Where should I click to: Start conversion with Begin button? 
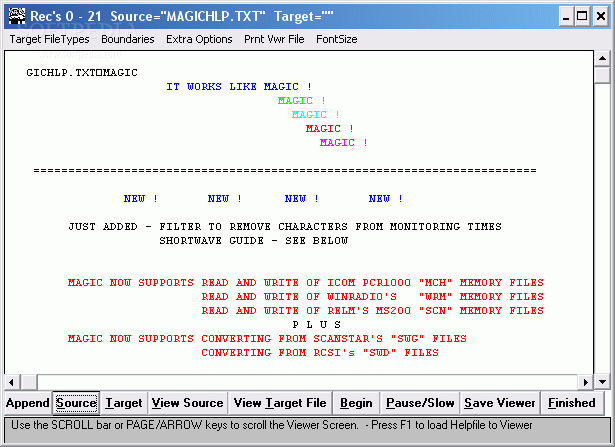[x=356, y=403]
